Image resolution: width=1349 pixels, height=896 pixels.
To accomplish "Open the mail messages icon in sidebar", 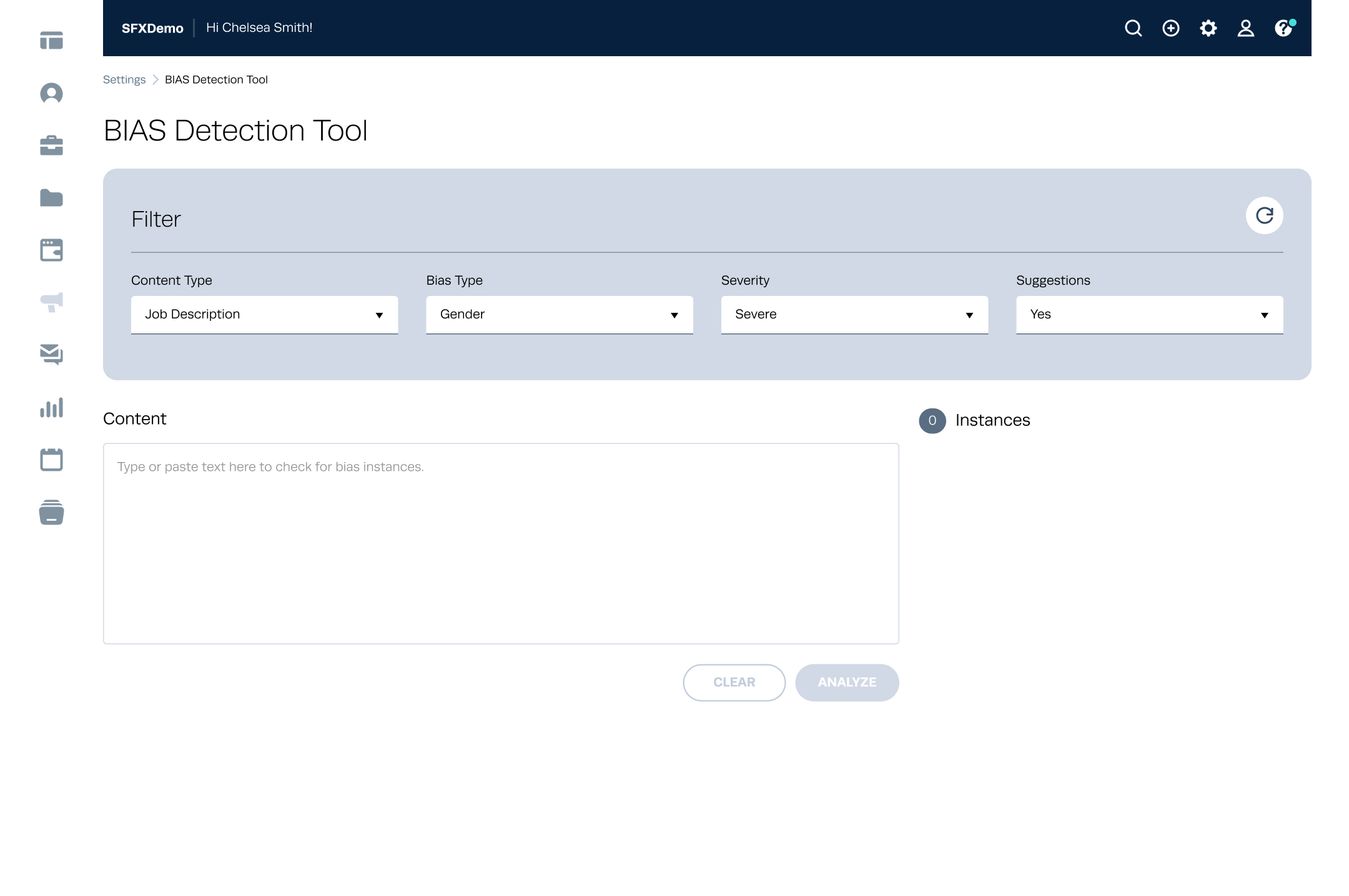I will point(51,354).
